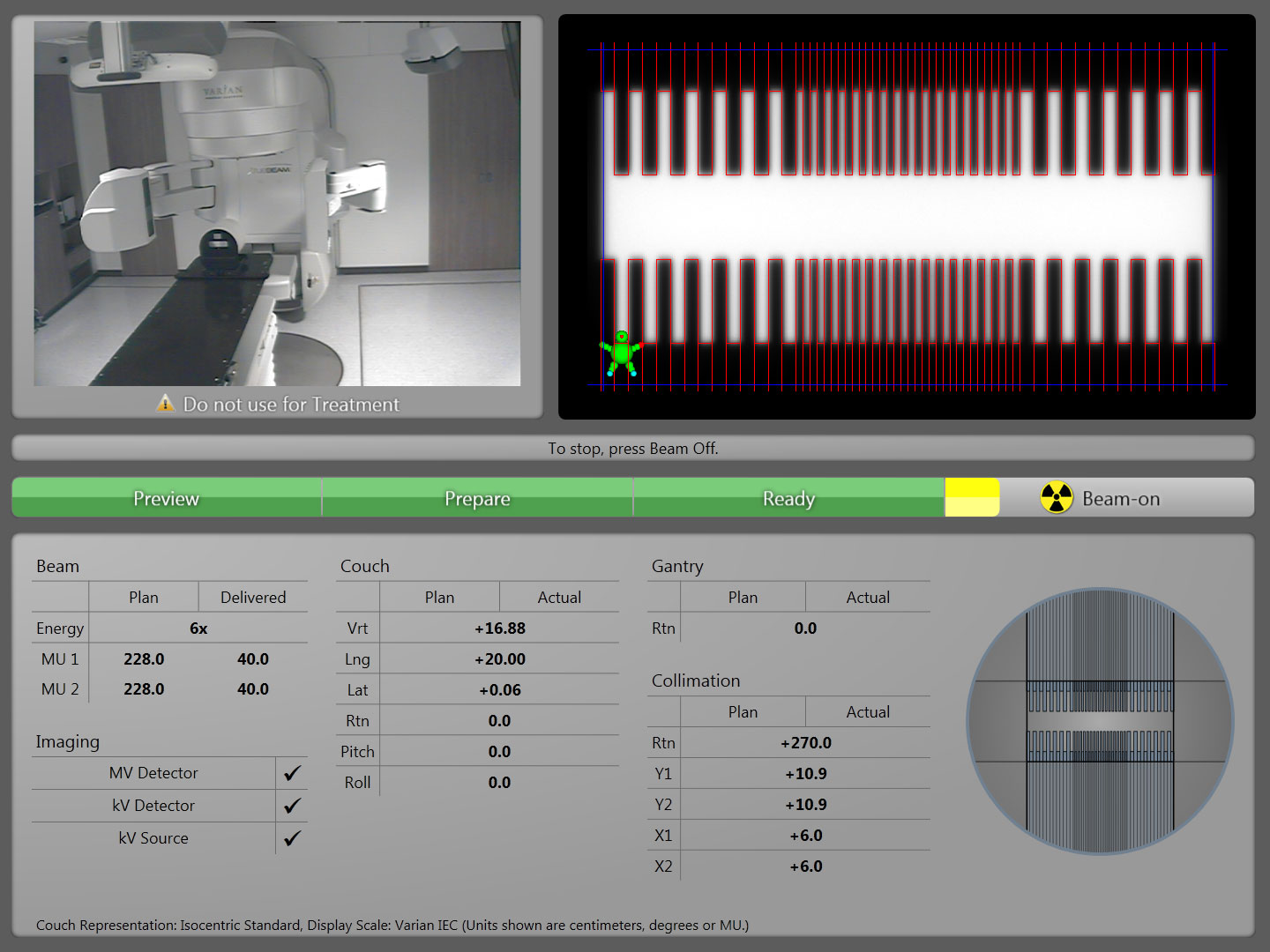Select the Couch Vrt plan value +16.88
The image size is (1270, 952).
click(500, 628)
